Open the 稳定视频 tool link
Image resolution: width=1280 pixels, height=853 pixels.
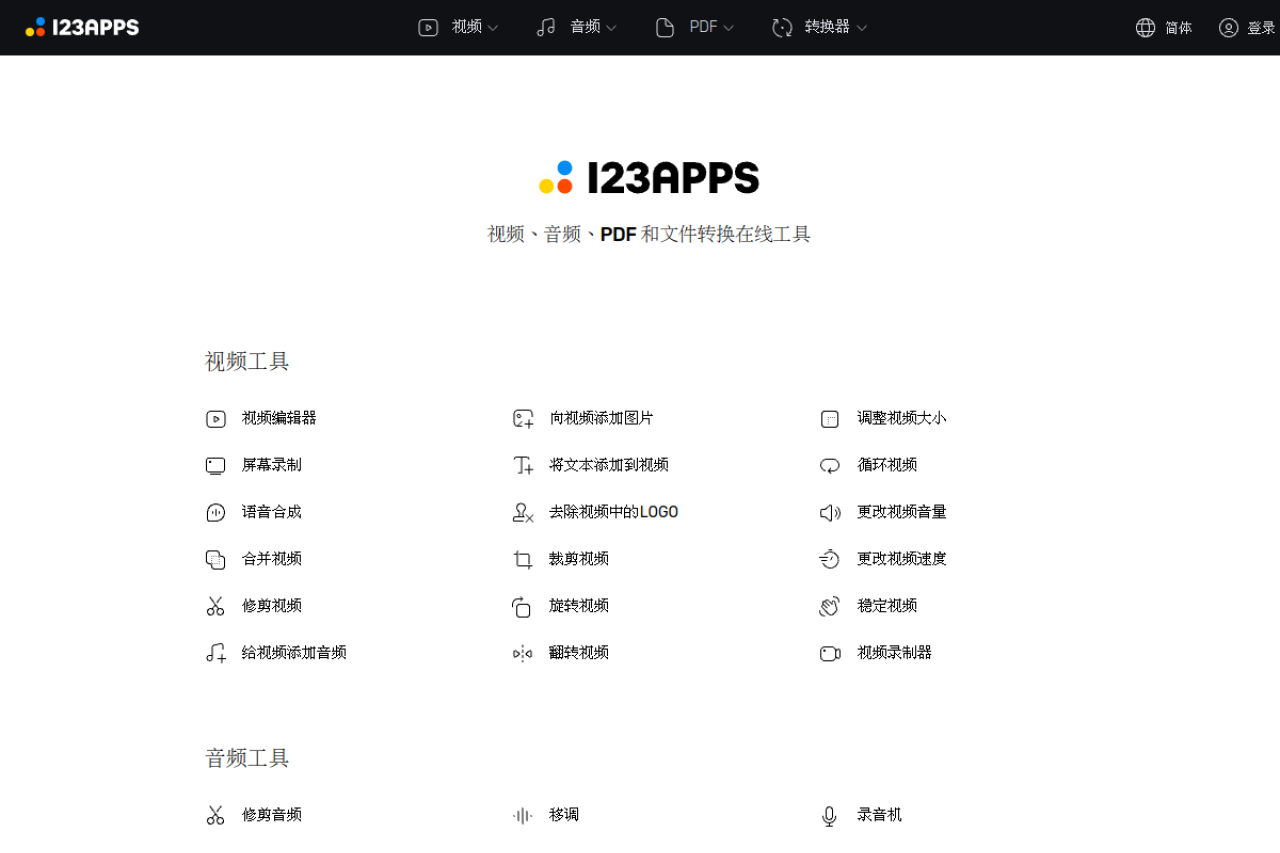coord(887,606)
